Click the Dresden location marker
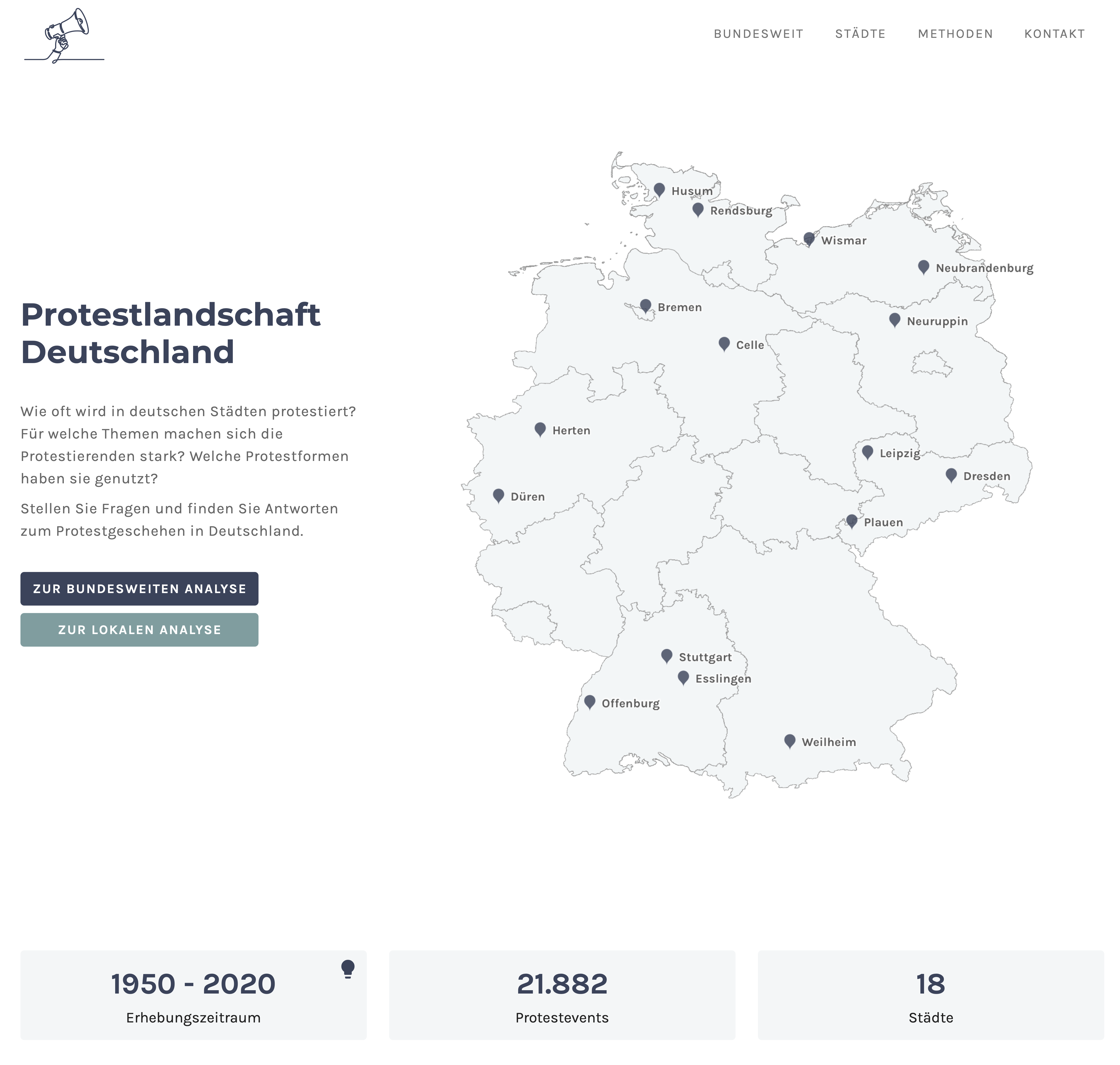Screen dimensions: 1120x1065 (951, 475)
